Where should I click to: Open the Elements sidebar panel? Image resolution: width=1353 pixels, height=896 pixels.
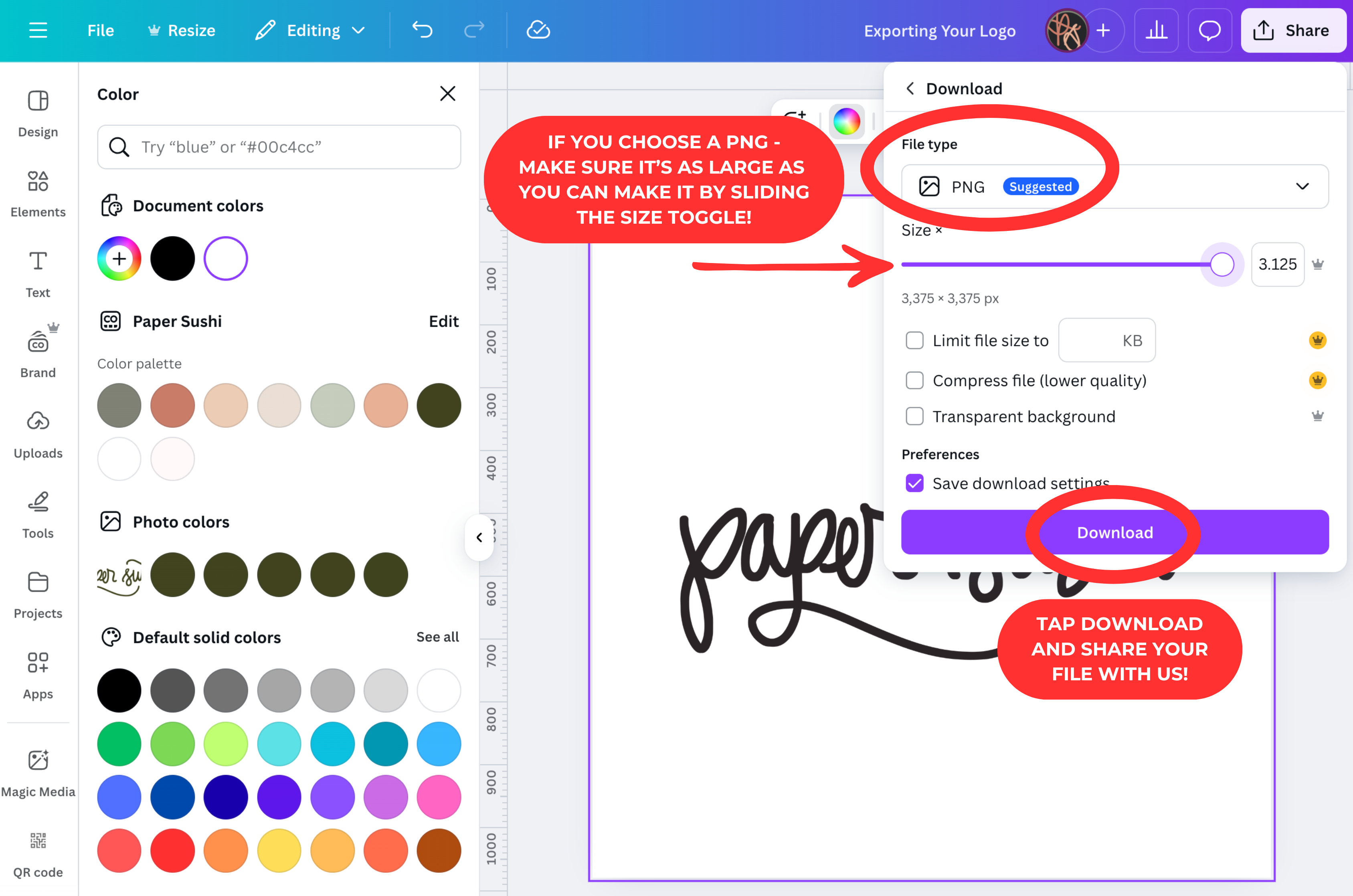(x=38, y=194)
